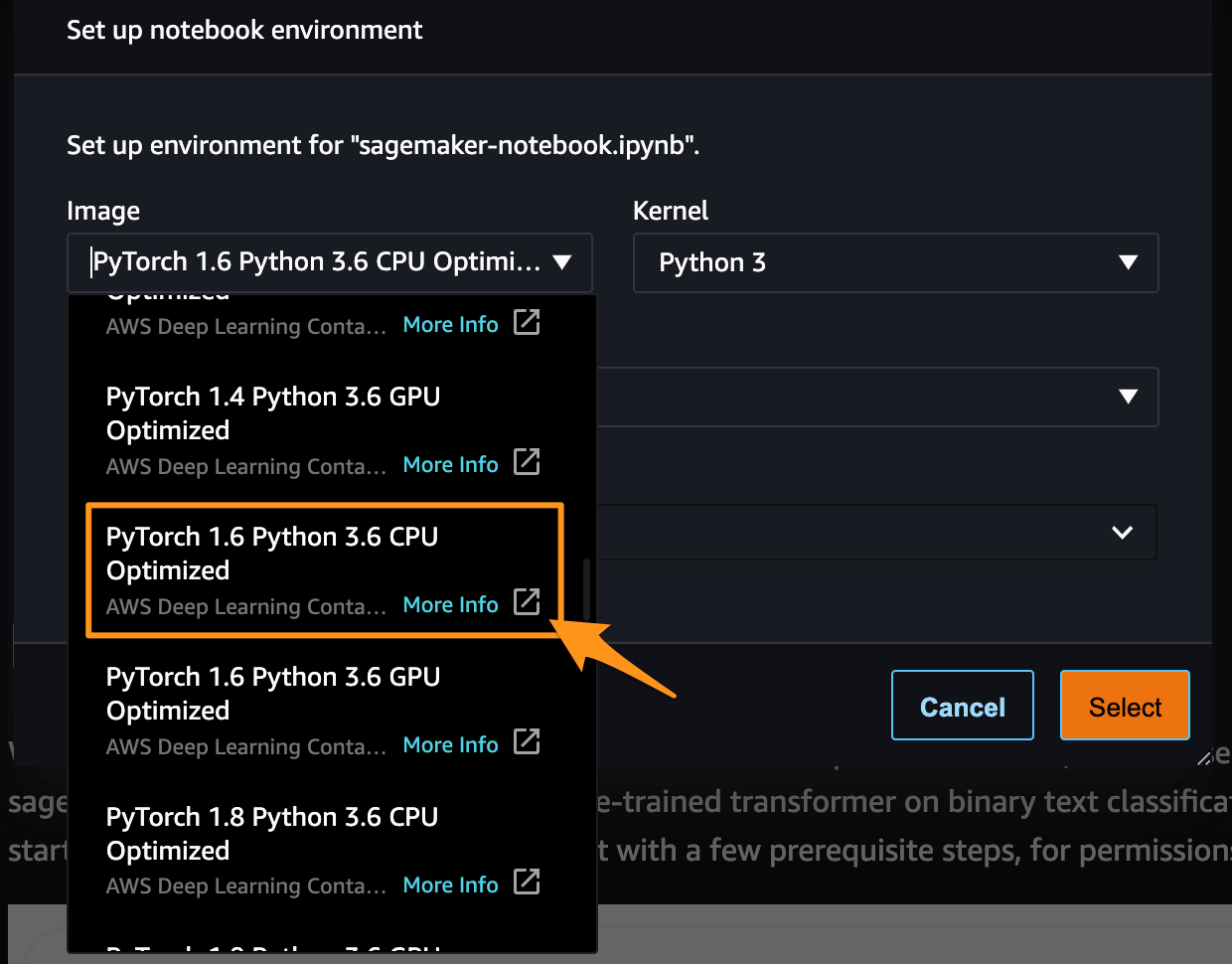Open the Kernel Python 3 dropdown
This screenshot has width=1232, height=964.
pyautogui.click(x=895, y=262)
